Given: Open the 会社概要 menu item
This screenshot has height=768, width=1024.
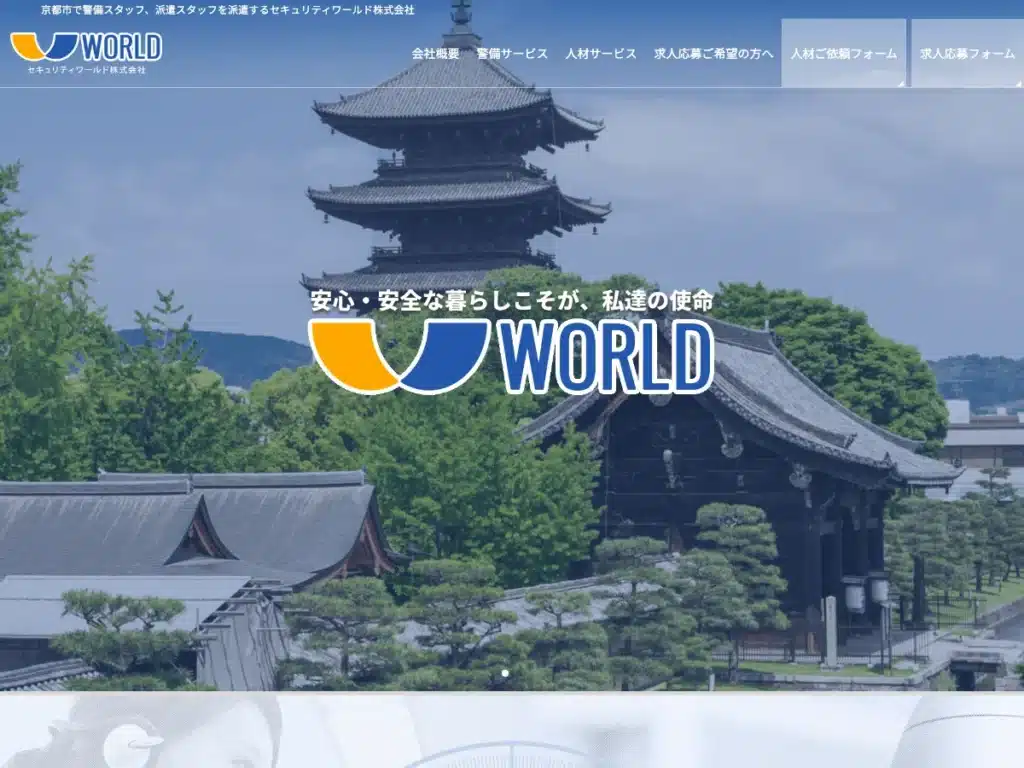Looking at the screenshot, I should click(x=436, y=54).
